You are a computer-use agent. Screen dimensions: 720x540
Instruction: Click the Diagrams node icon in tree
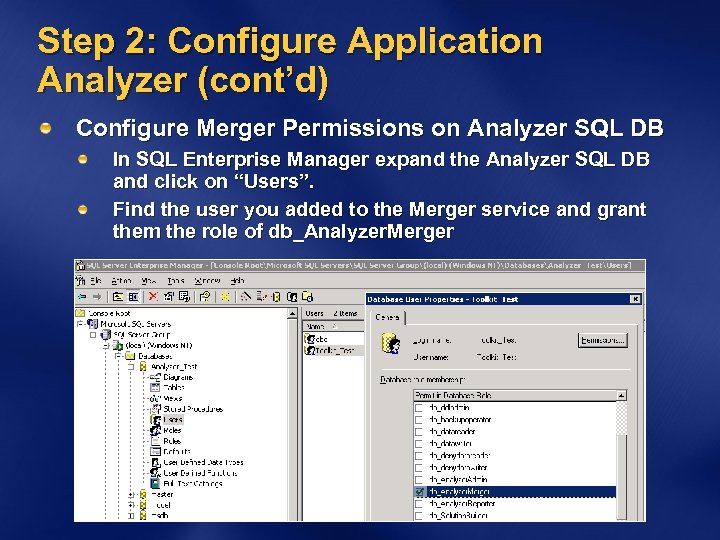pos(156,377)
